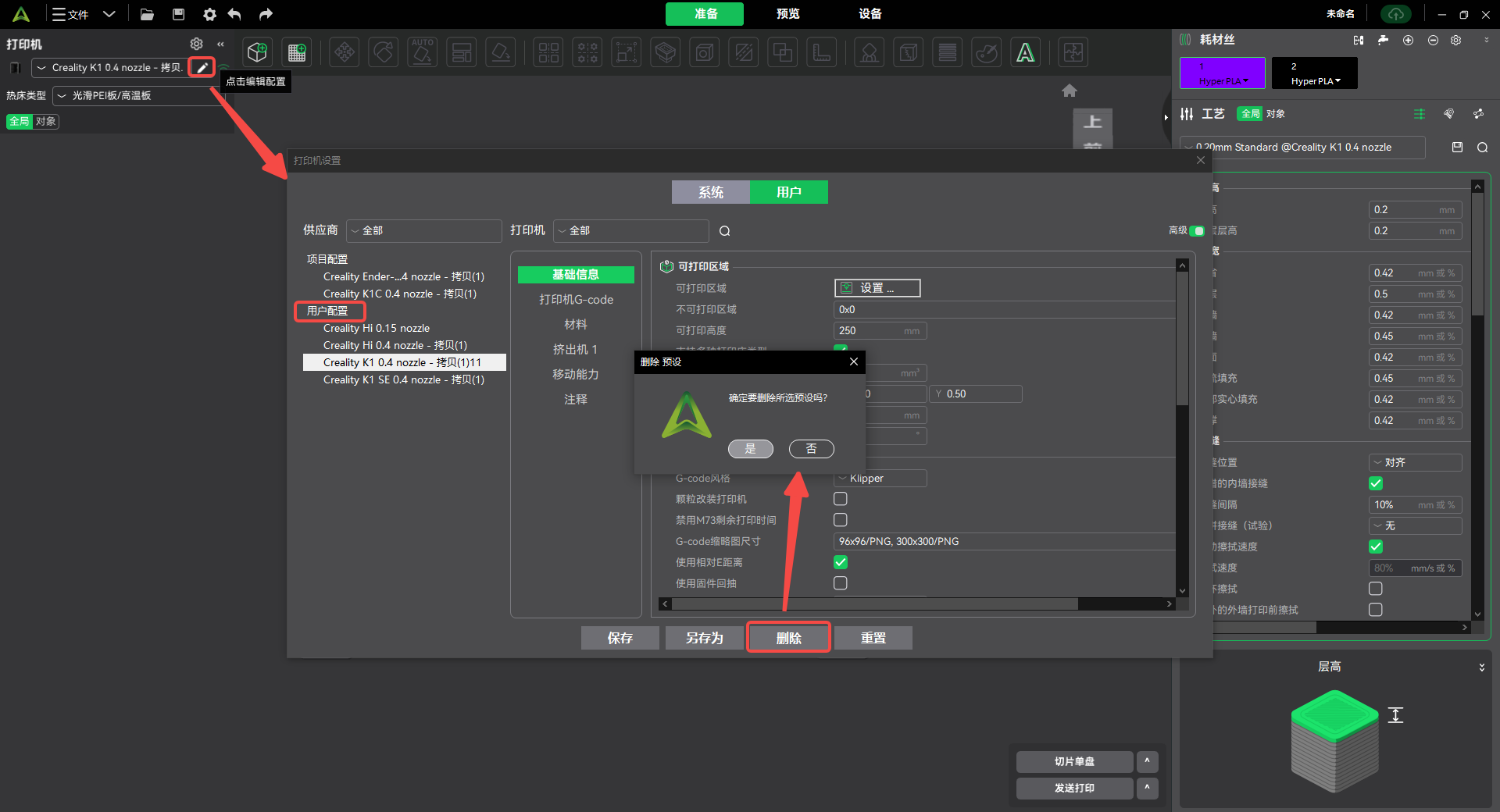Screen dimensions: 1500x812
Task: Open the Creality K1 printer preset dropdown
Action: [x=110, y=68]
